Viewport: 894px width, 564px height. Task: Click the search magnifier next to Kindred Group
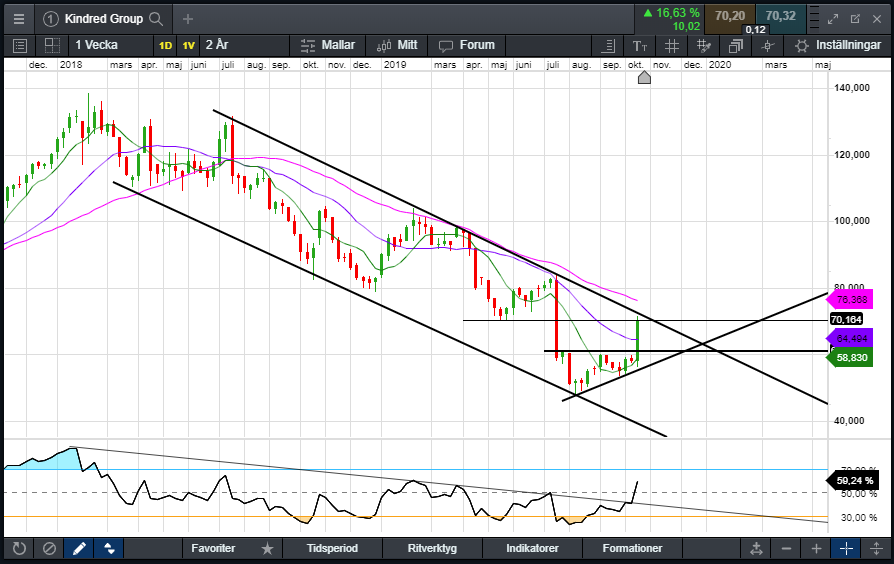155,19
